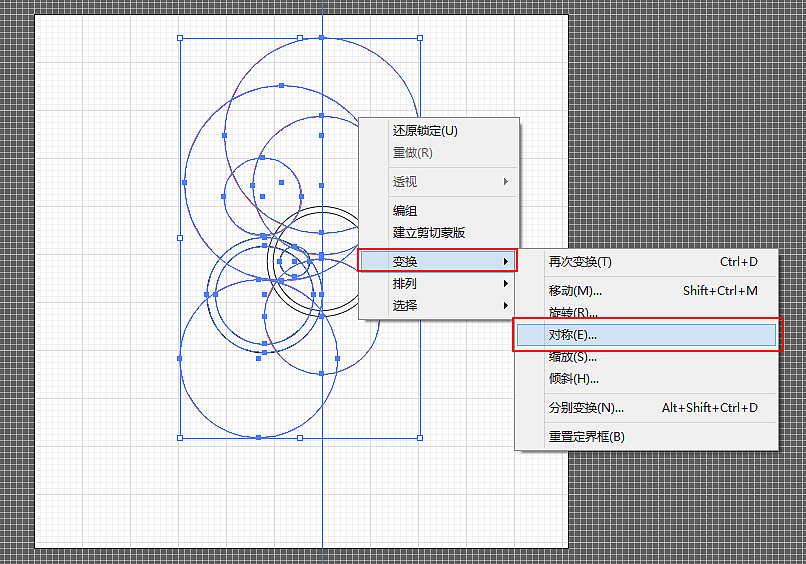Click the left-middle bounding box handle
The width and height of the screenshot is (806, 564).
point(180,238)
